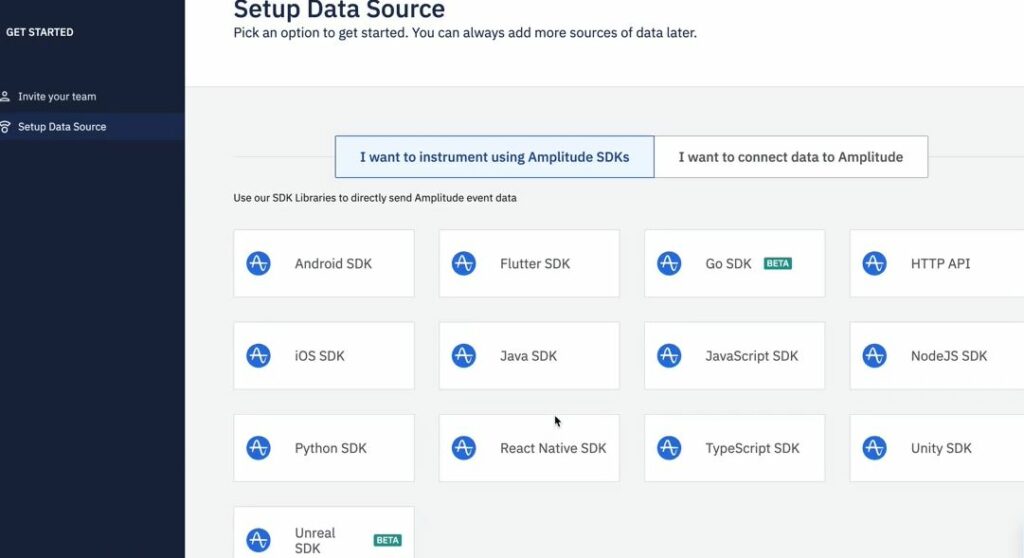This screenshot has height=558, width=1024.
Task: Choose the Android SDK label
Action: point(333,264)
